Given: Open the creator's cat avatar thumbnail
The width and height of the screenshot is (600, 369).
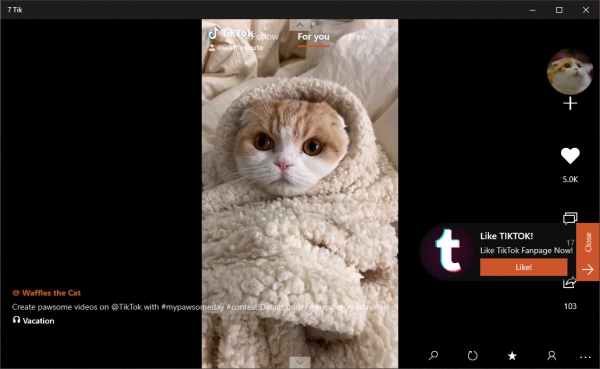Looking at the screenshot, I should coord(570,72).
